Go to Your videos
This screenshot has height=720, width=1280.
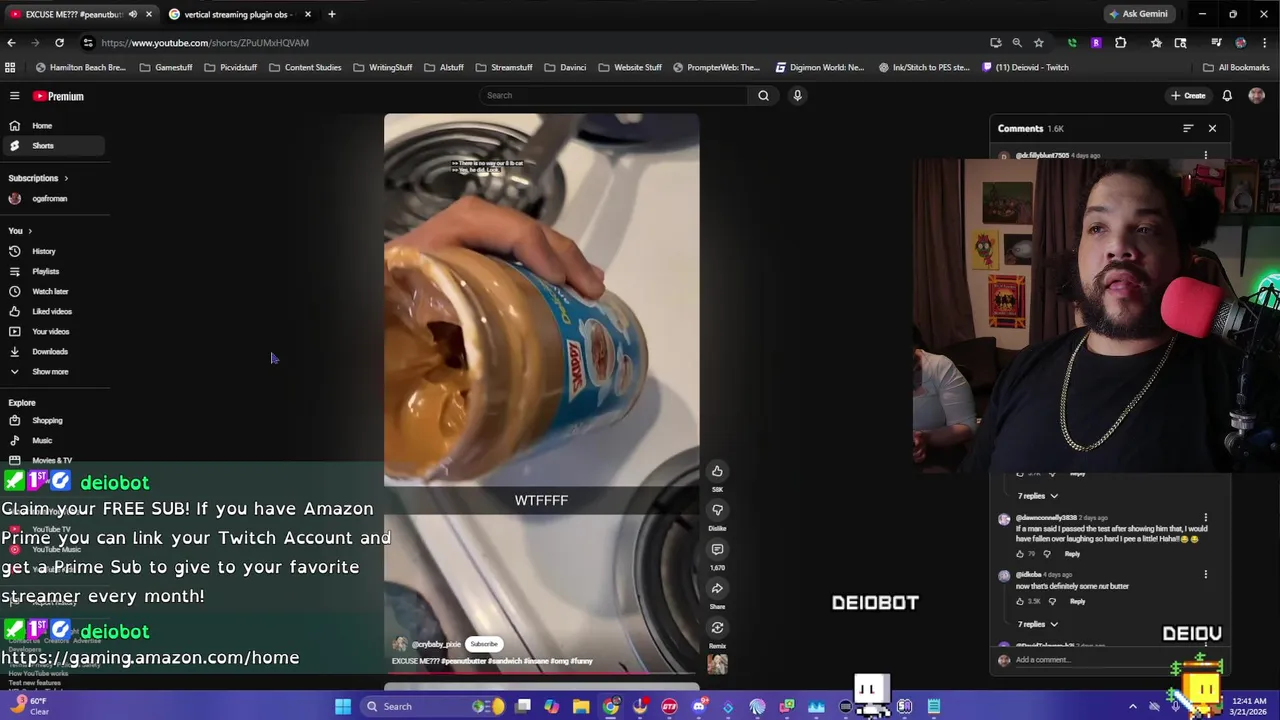(x=52, y=331)
